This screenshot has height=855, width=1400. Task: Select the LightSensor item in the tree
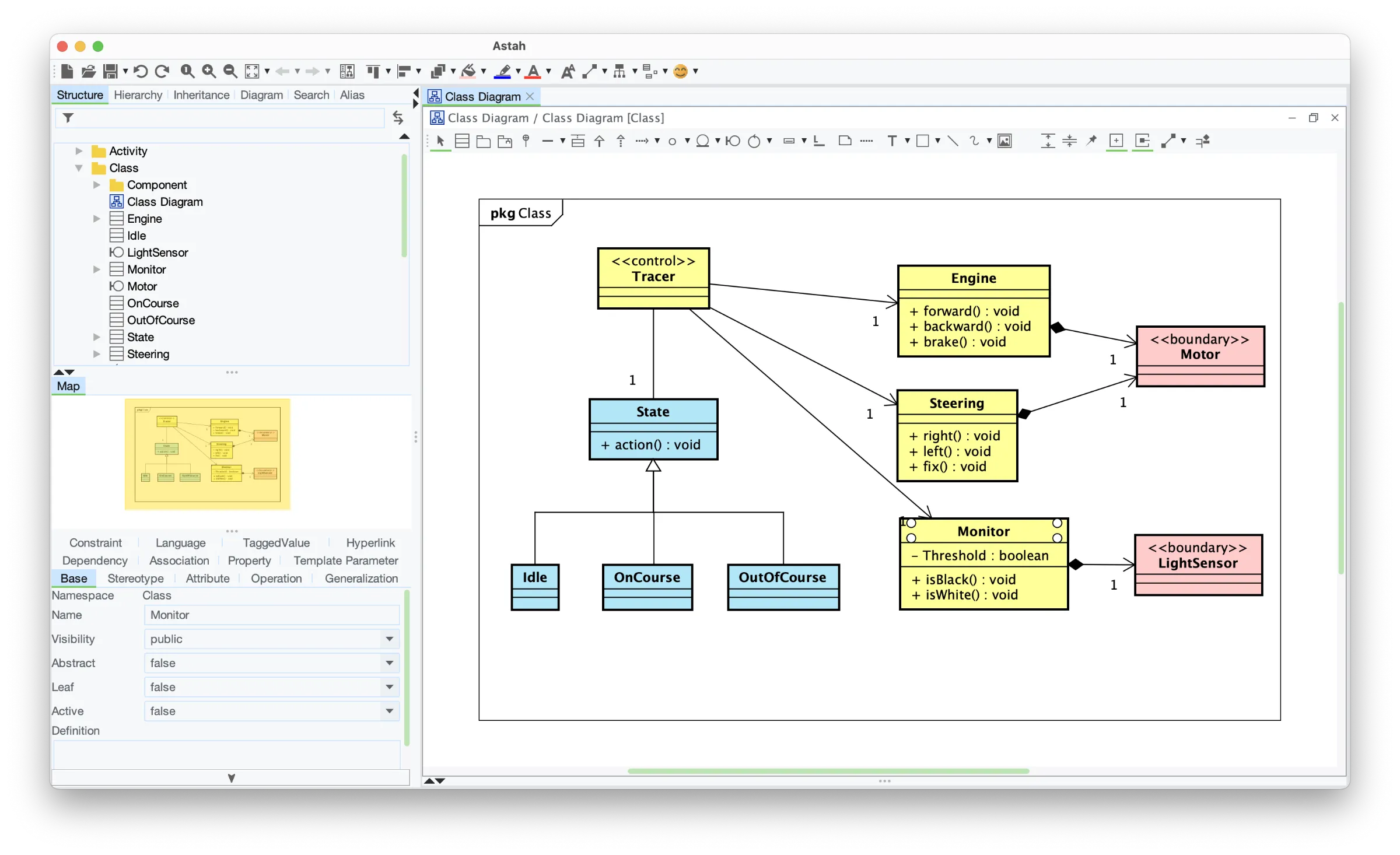click(x=157, y=252)
